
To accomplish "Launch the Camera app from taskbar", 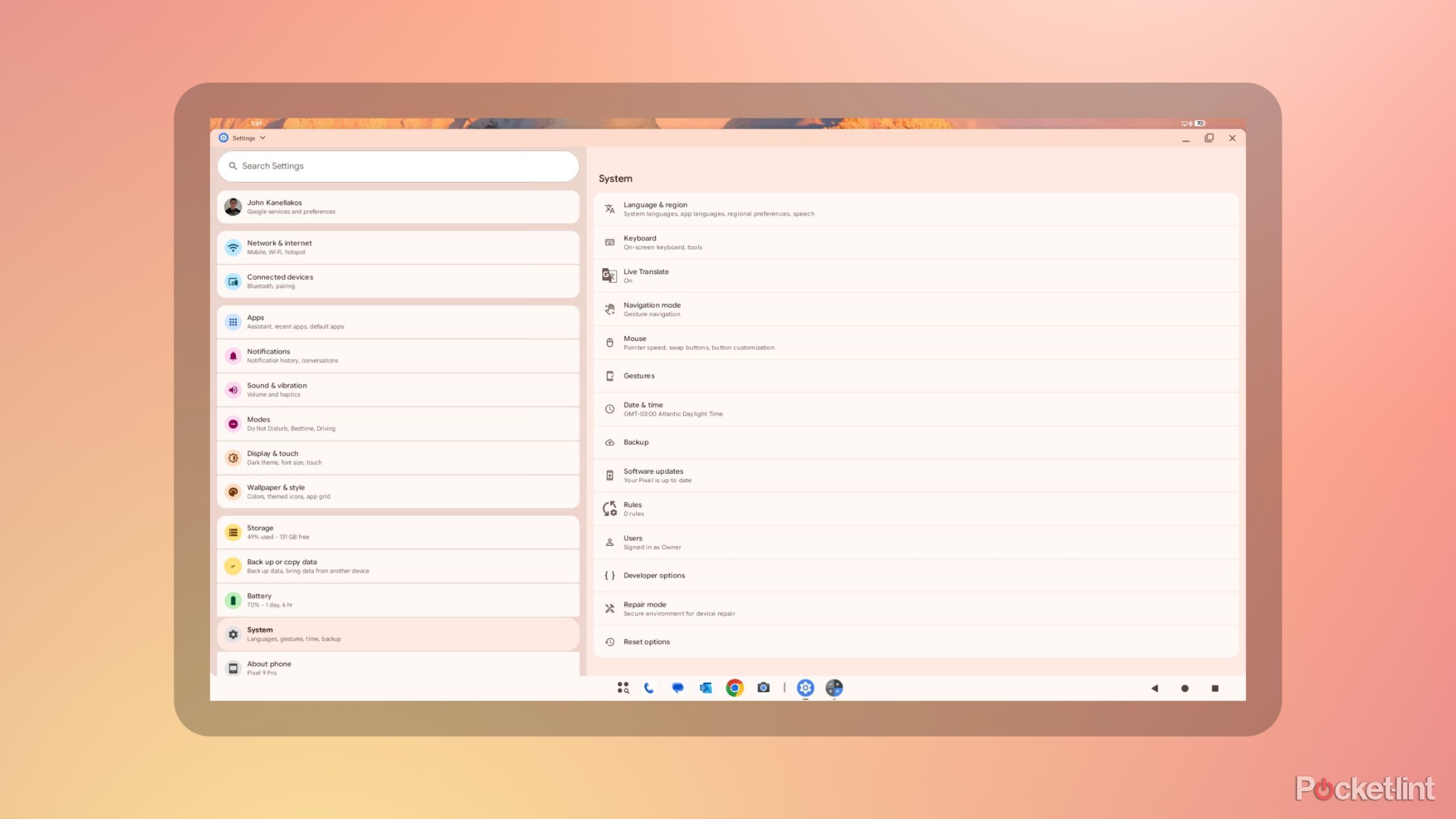I will coord(763,688).
